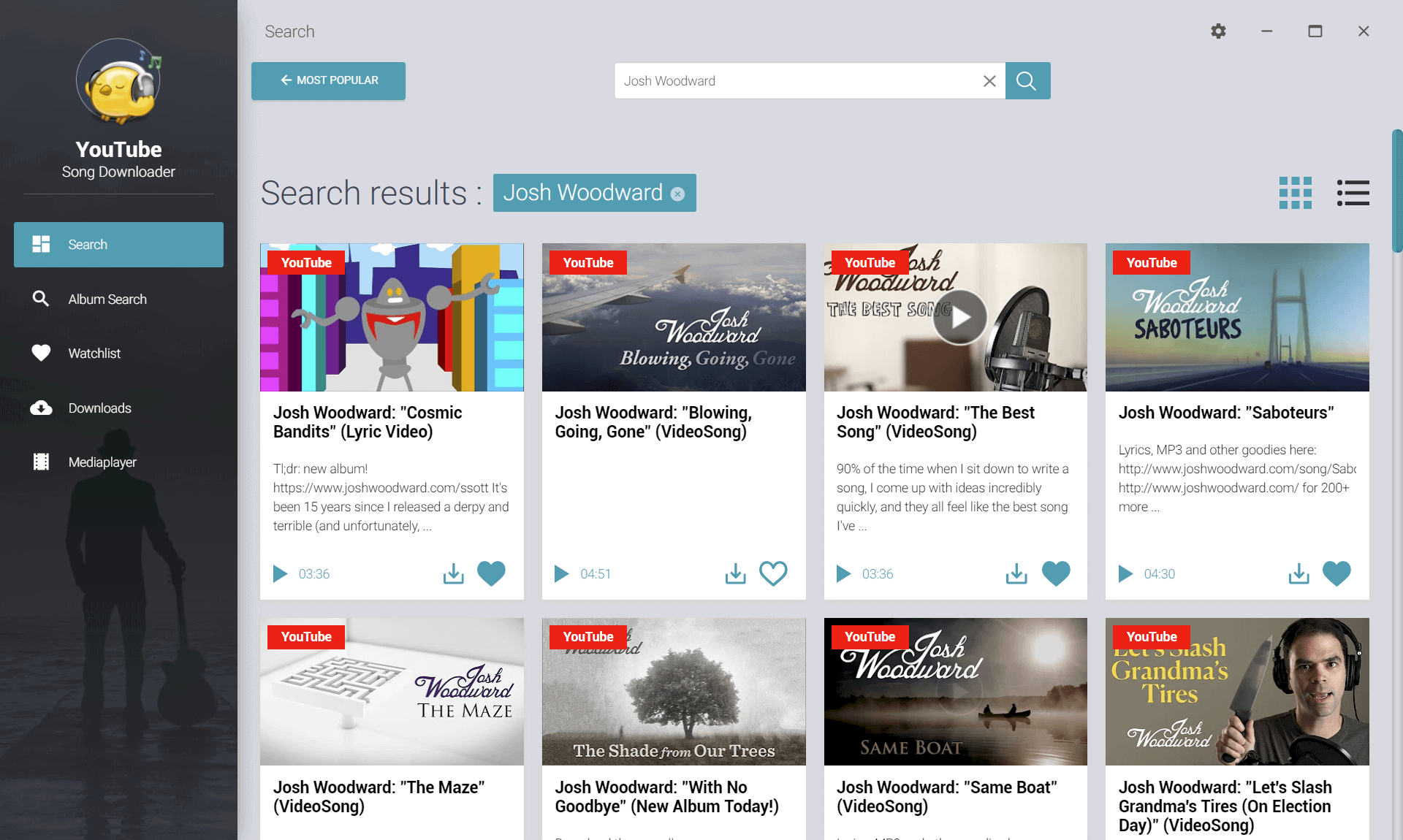The width and height of the screenshot is (1403, 840).
Task: Add 'Cosmic Bandits' to watchlist
Action: [492, 573]
